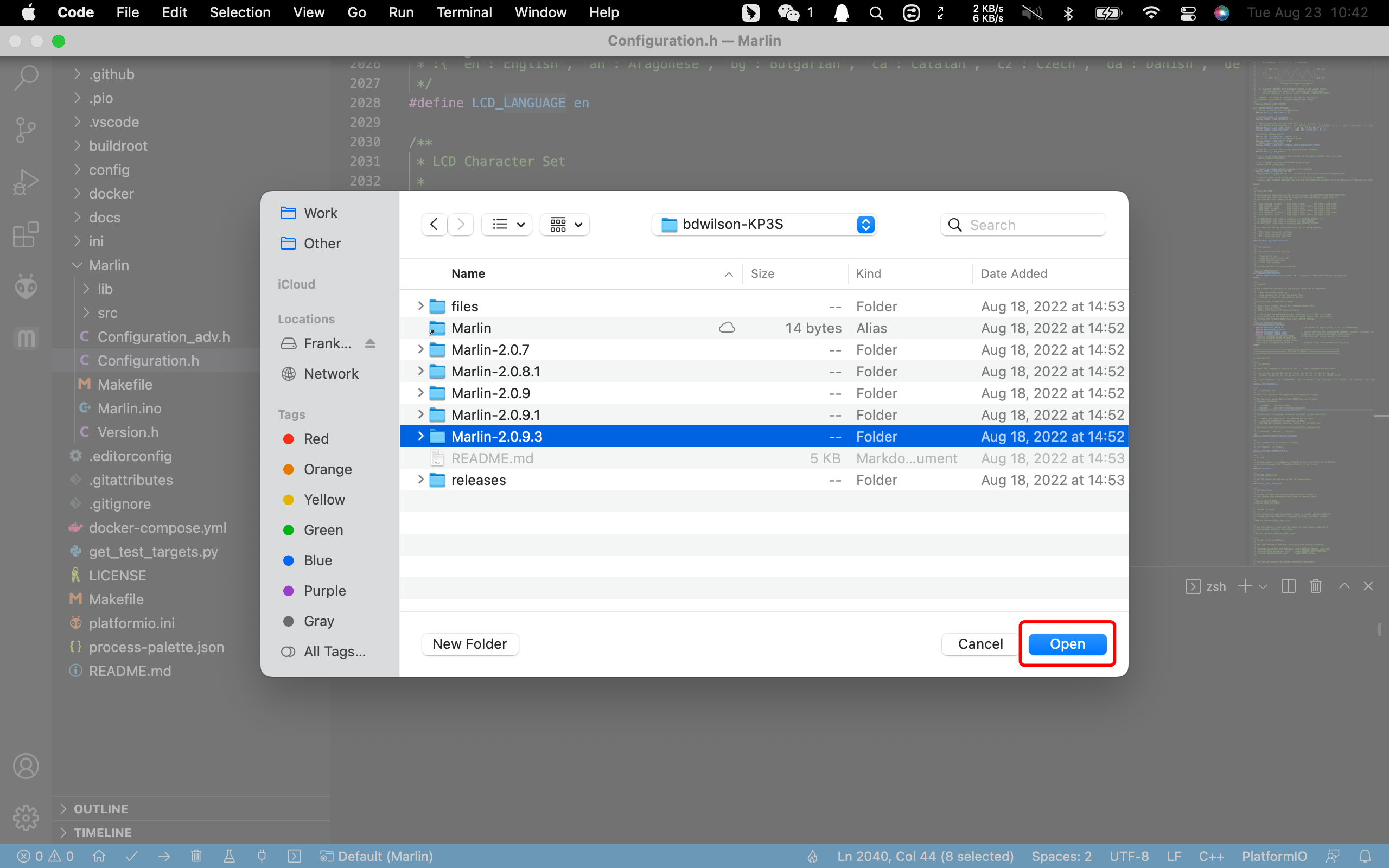The image size is (1389, 868).
Task: Go back in the file dialog
Action: (x=435, y=225)
